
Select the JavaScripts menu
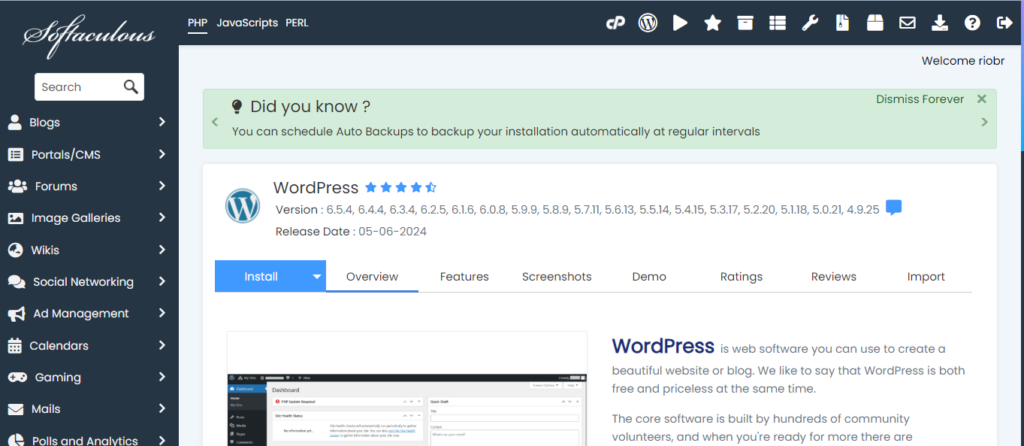pyautogui.click(x=247, y=23)
